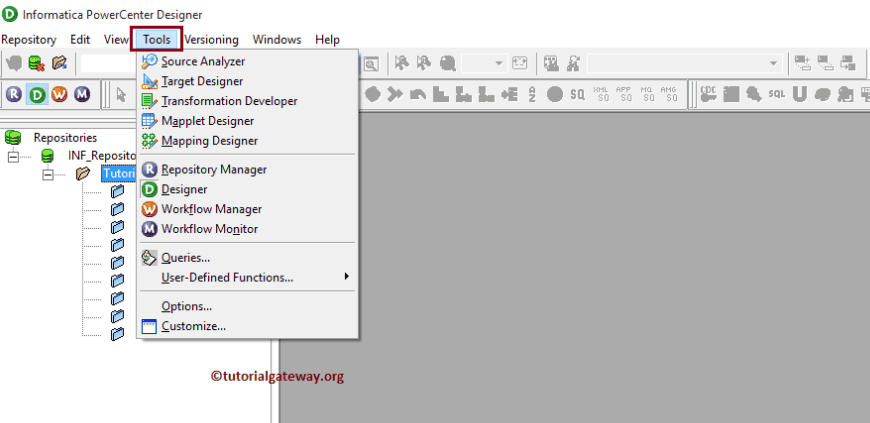Click the gray circle transformation icon

point(555,94)
